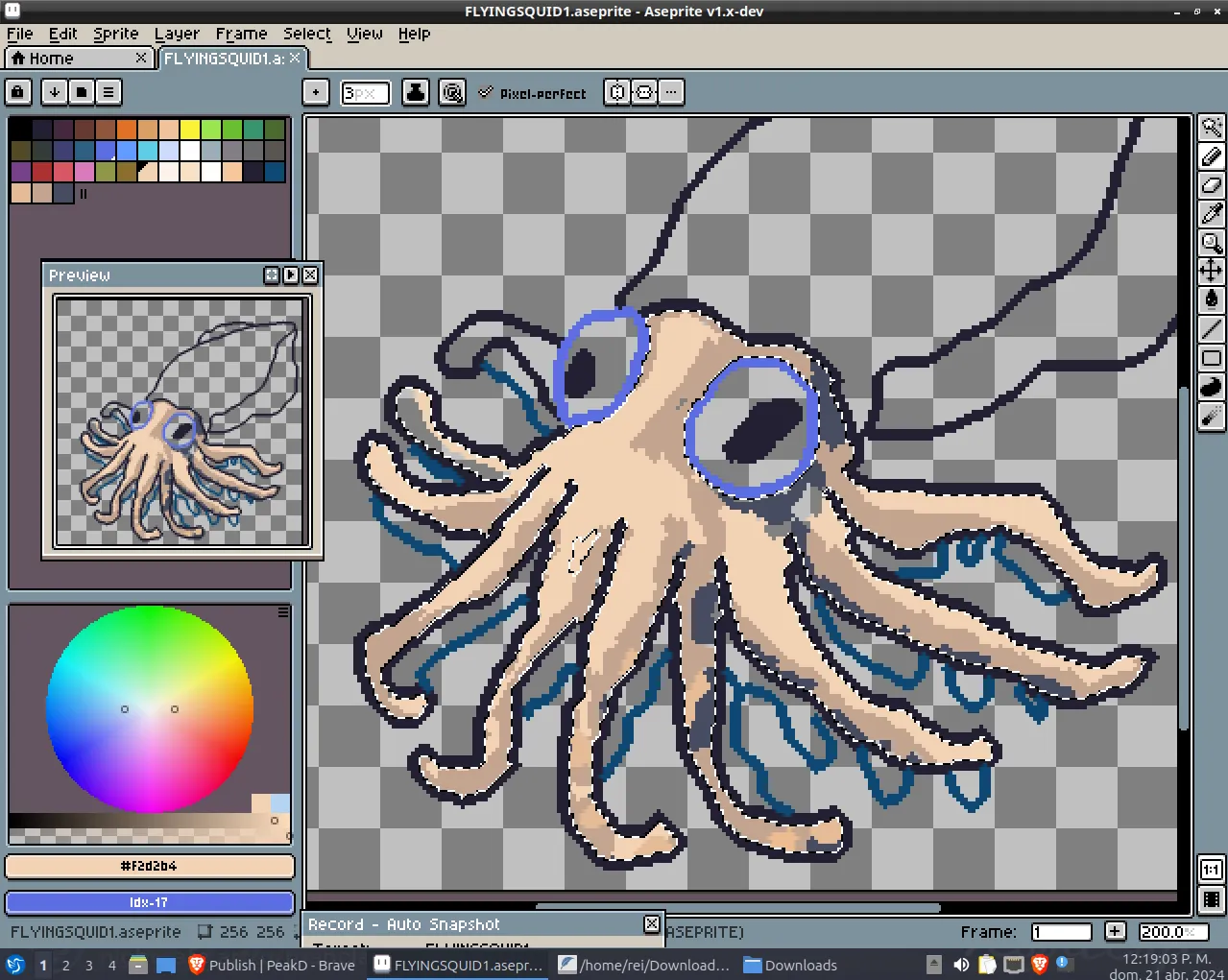Open the ink type button
This screenshot has height=980, width=1228.
(x=415, y=92)
